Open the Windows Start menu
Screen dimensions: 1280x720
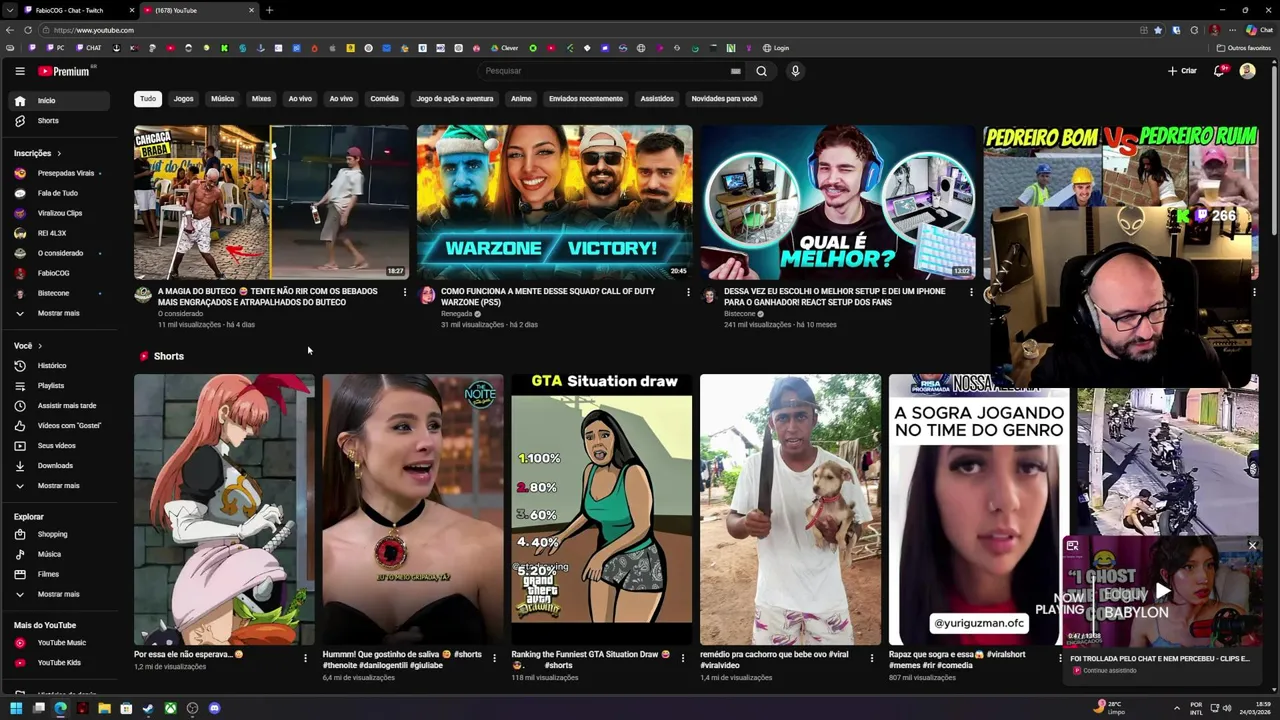(16, 708)
